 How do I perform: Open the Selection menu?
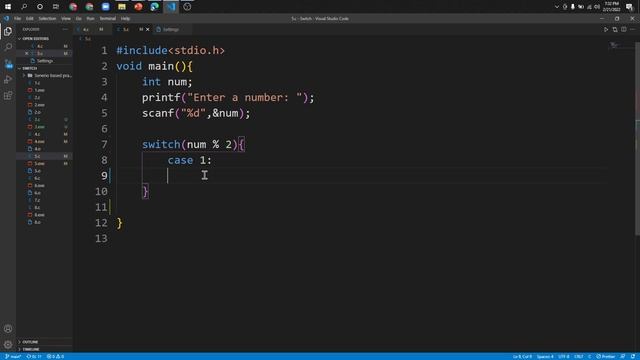coord(47,18)
